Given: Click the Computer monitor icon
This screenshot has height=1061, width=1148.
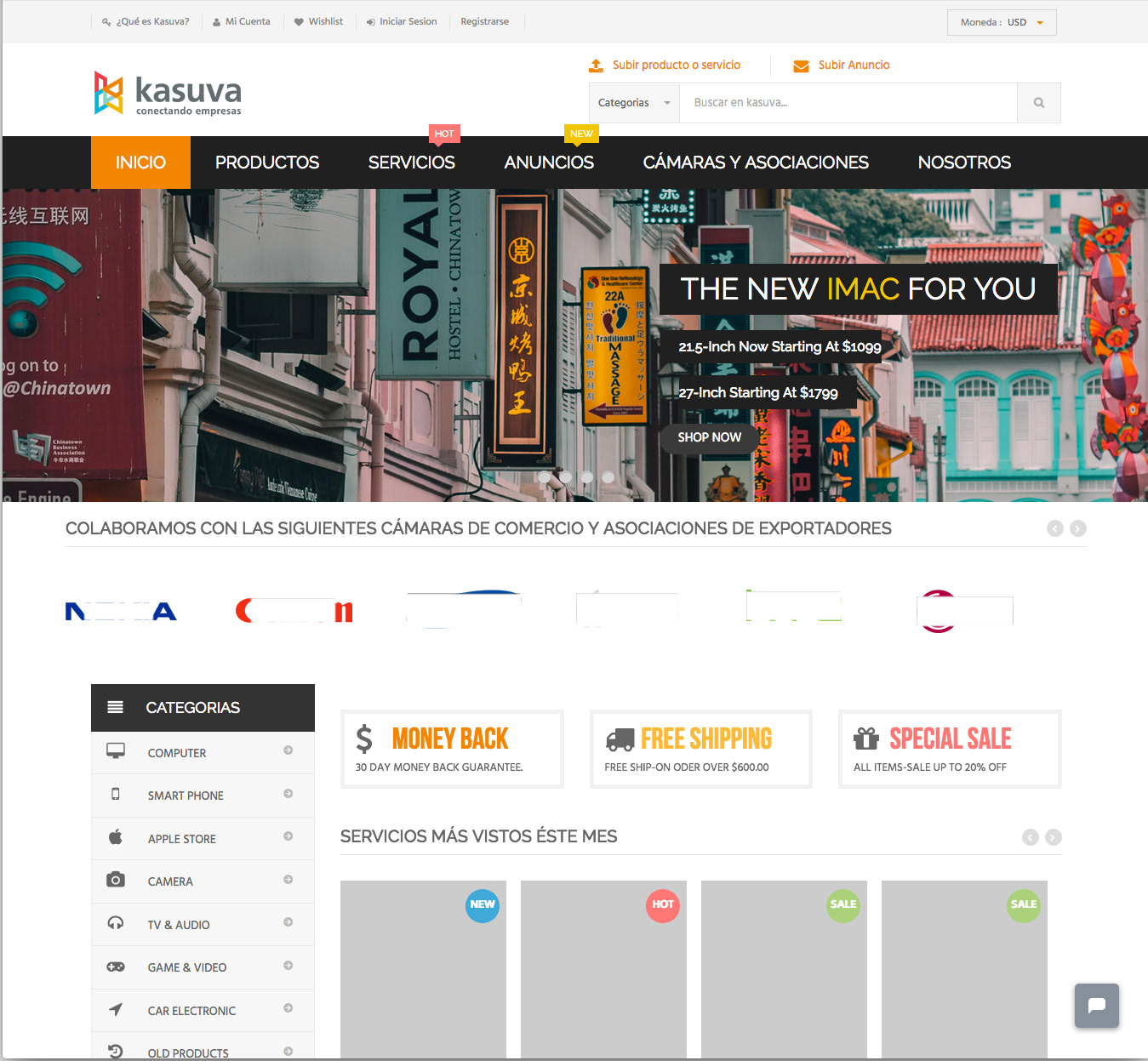Looking at the screenshot, I should pos(116,751).
